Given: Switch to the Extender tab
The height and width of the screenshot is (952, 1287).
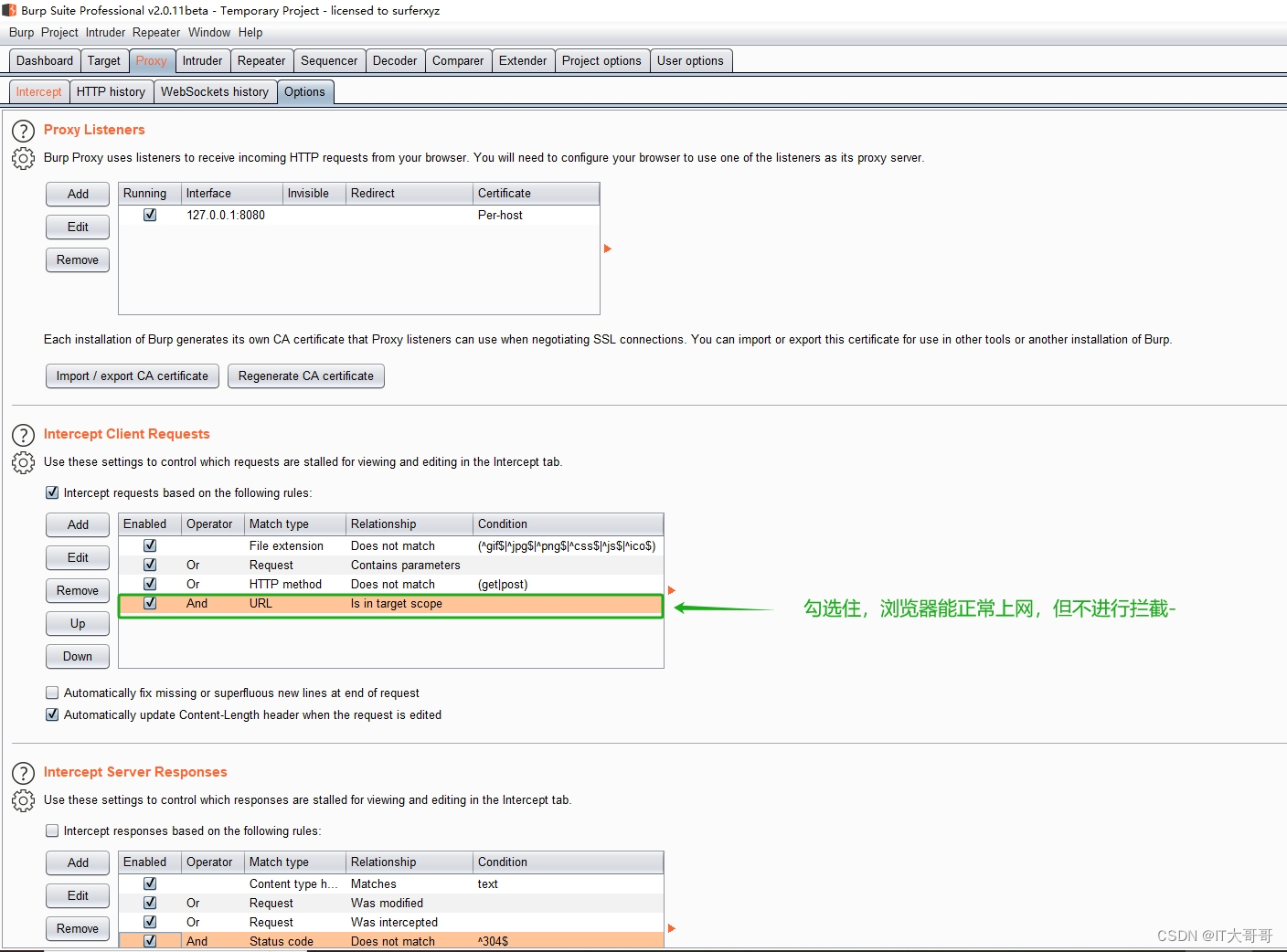Looking at the screenshot, I should [523, 61].
